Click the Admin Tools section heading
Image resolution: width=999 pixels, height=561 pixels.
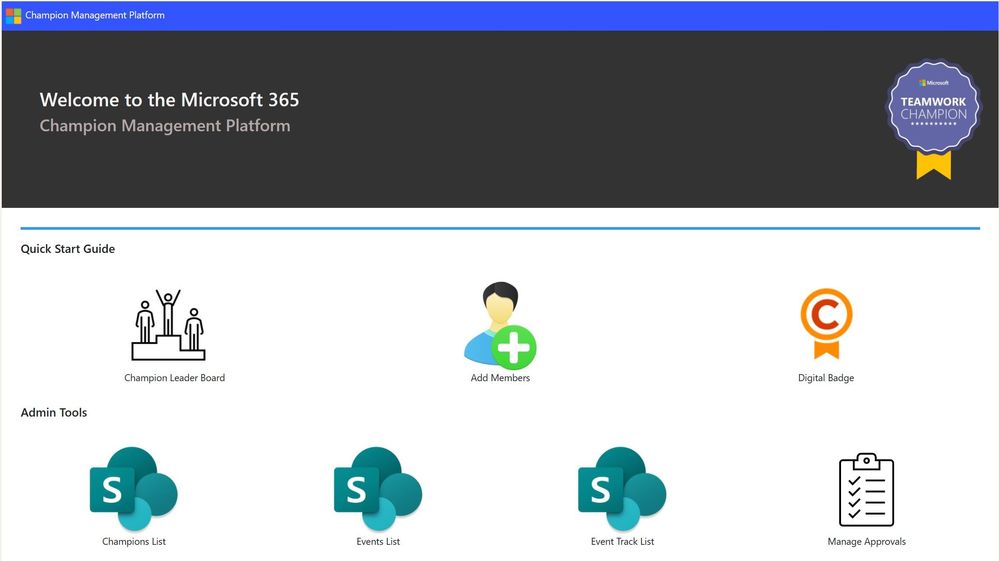pyautogui.click(x=54, y=413)
